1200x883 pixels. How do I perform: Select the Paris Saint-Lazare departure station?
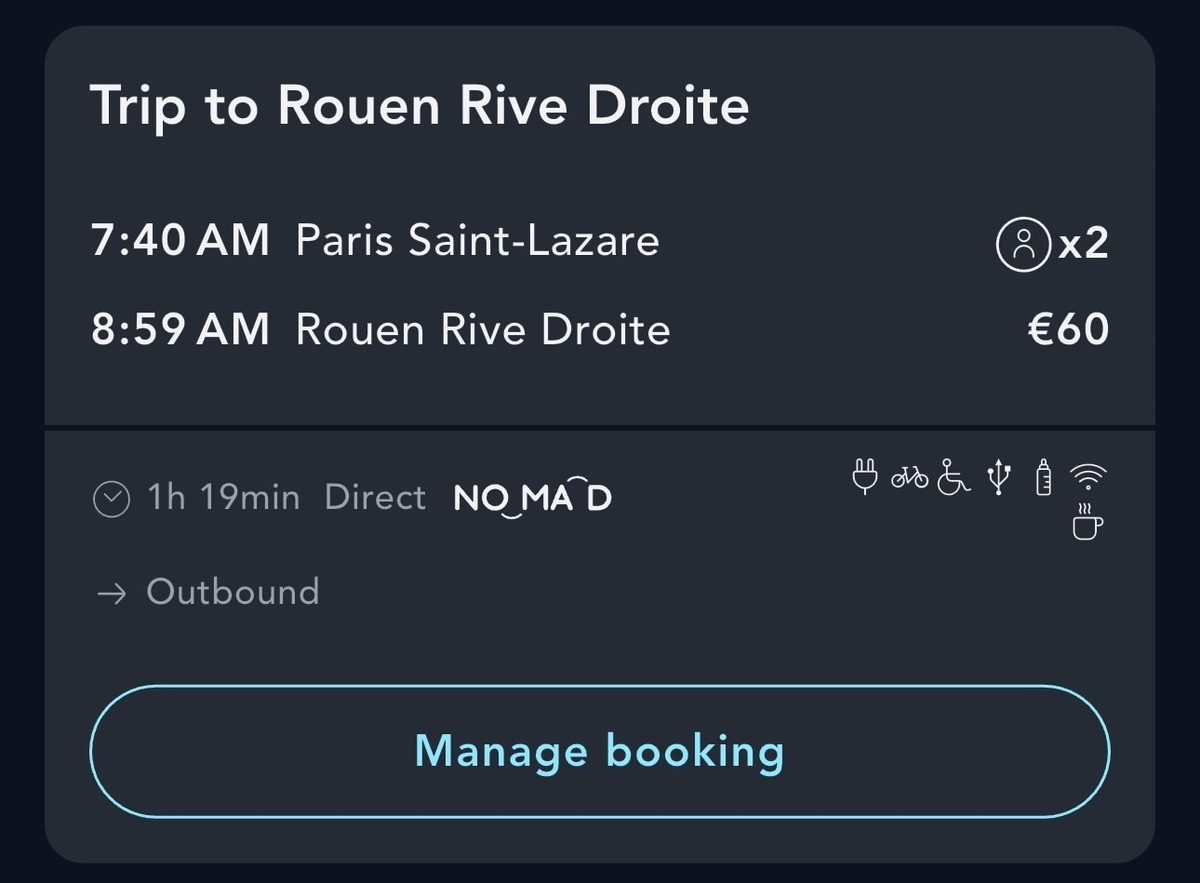477,241
